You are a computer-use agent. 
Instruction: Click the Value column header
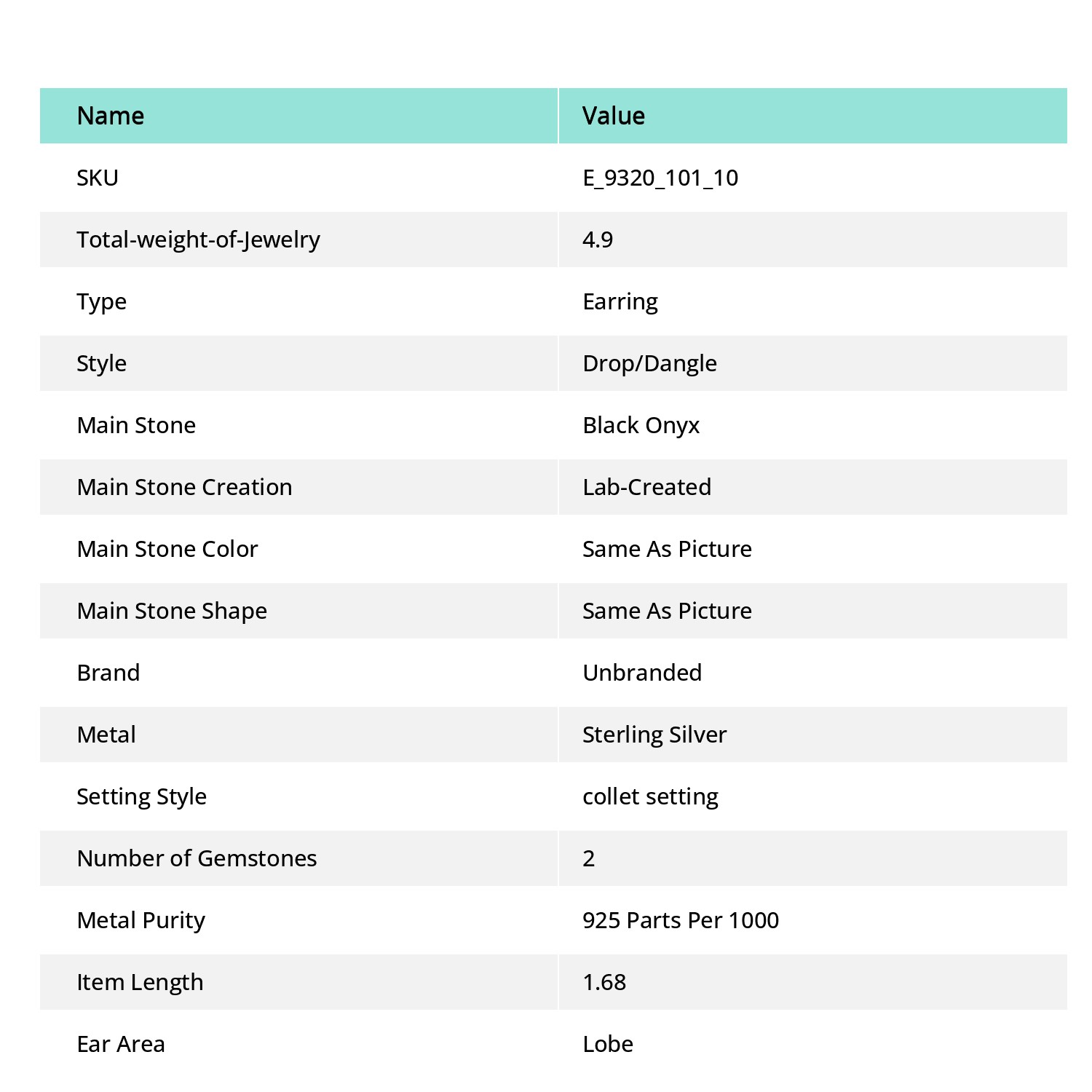click(x=614, y=116)
